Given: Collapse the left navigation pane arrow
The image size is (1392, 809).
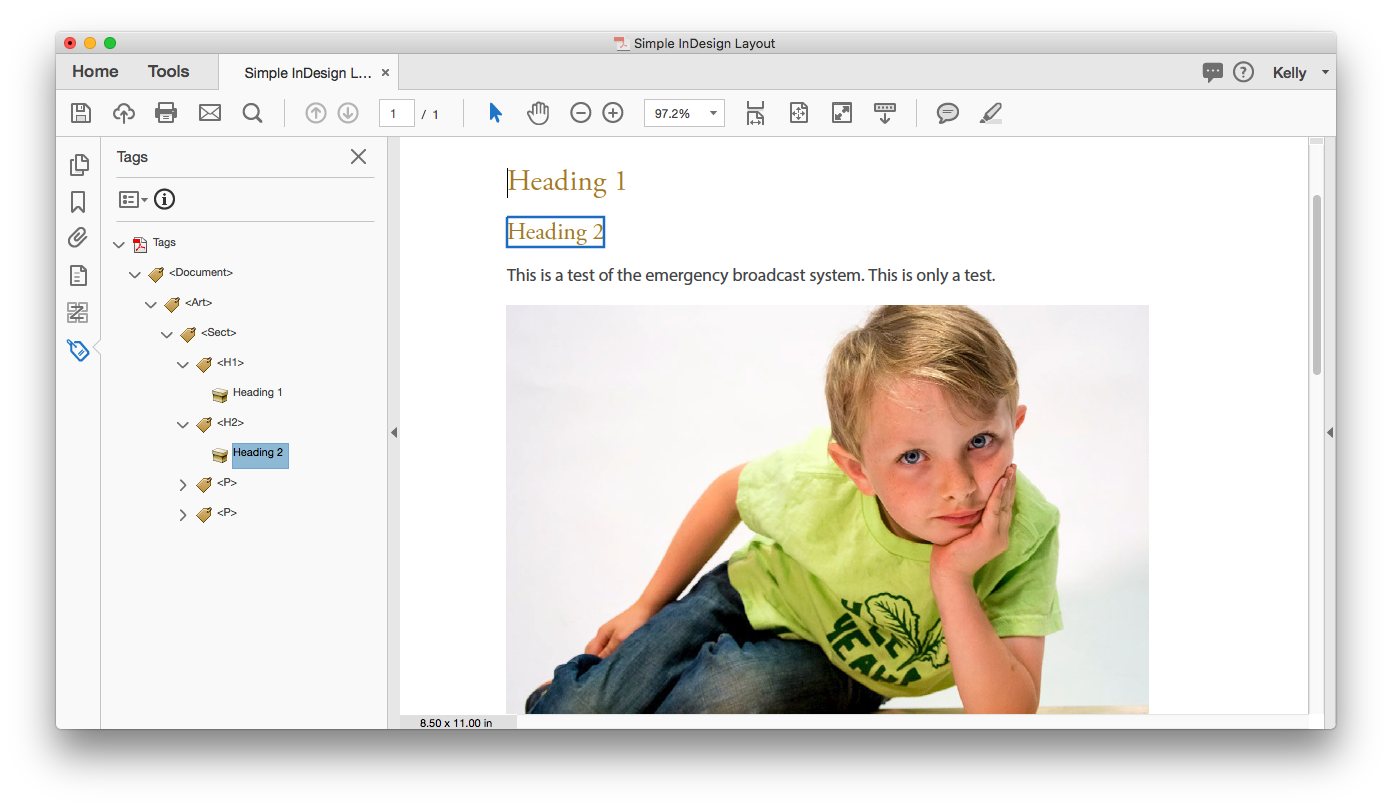Looking at the screenshot, I should 394,432.
